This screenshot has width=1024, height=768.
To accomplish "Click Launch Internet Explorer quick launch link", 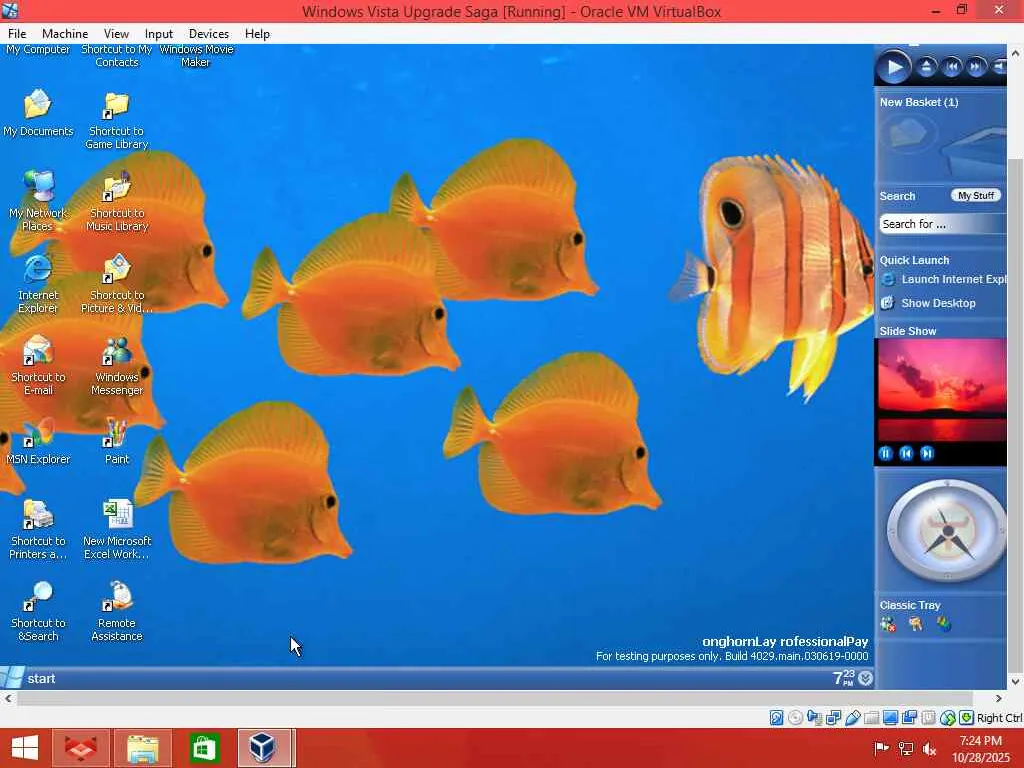I will point(944,280).
